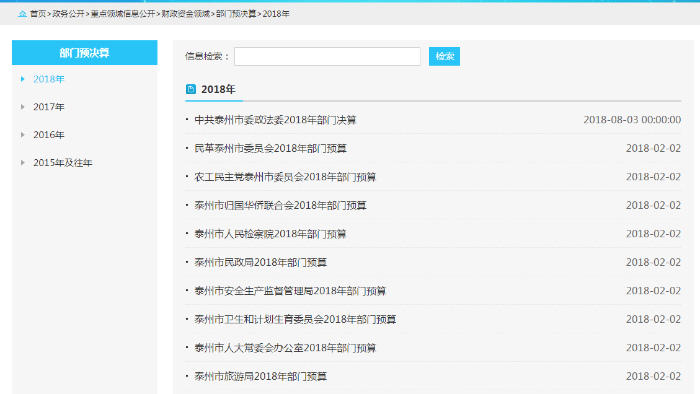Open the 政务公开 breadcrumb link
This screenshot has width=700, height=394.
[x=68, y=14]
